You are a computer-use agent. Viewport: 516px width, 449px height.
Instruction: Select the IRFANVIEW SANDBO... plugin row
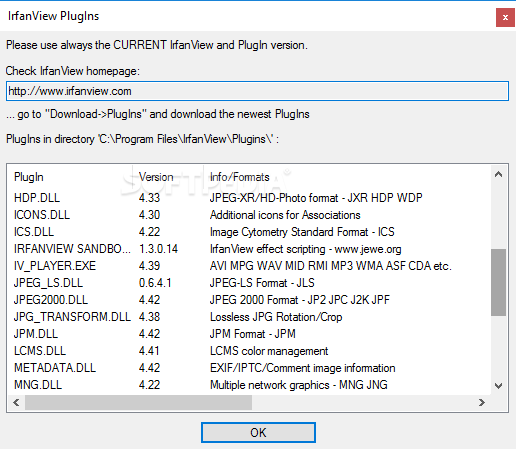[249, 249]
